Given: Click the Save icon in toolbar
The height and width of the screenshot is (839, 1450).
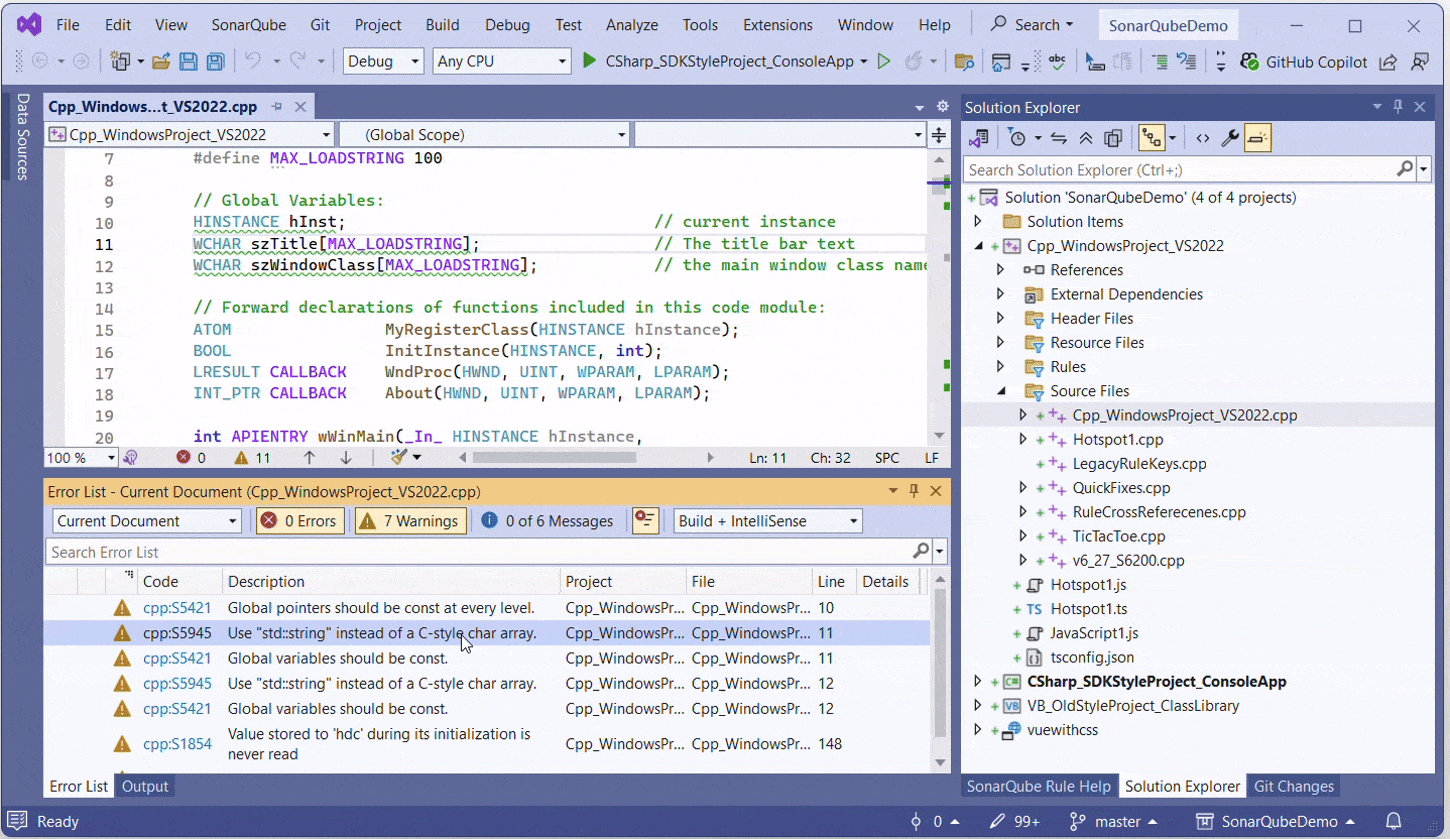Looking at the screenshot, I should 188,62.
